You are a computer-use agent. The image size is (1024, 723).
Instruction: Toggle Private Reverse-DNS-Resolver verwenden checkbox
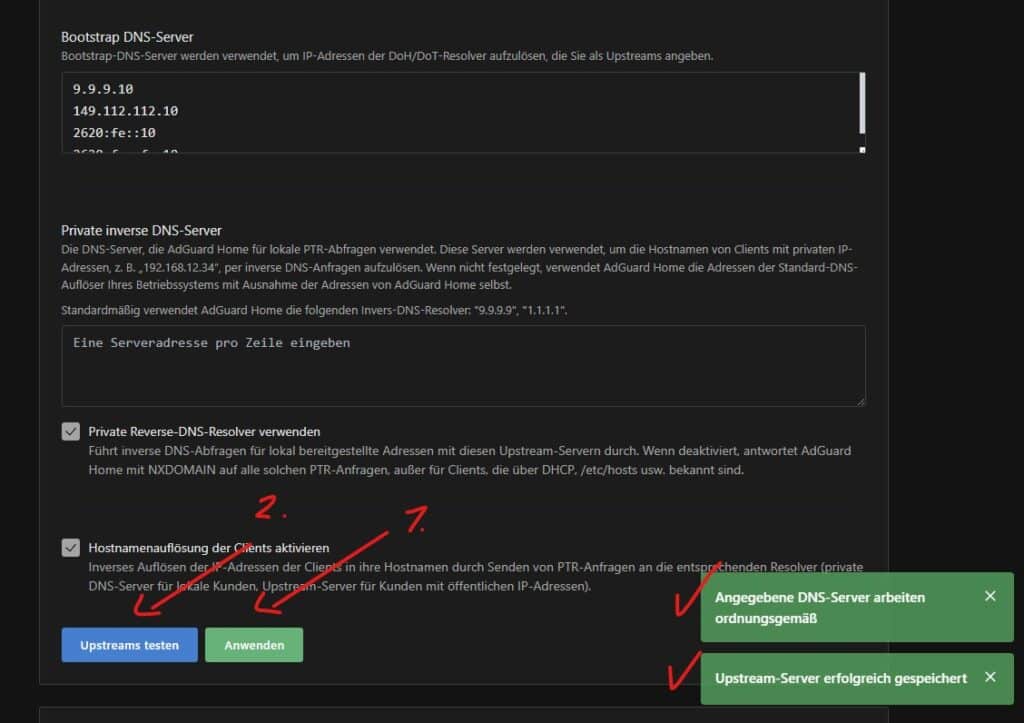[x=71, y=431]
